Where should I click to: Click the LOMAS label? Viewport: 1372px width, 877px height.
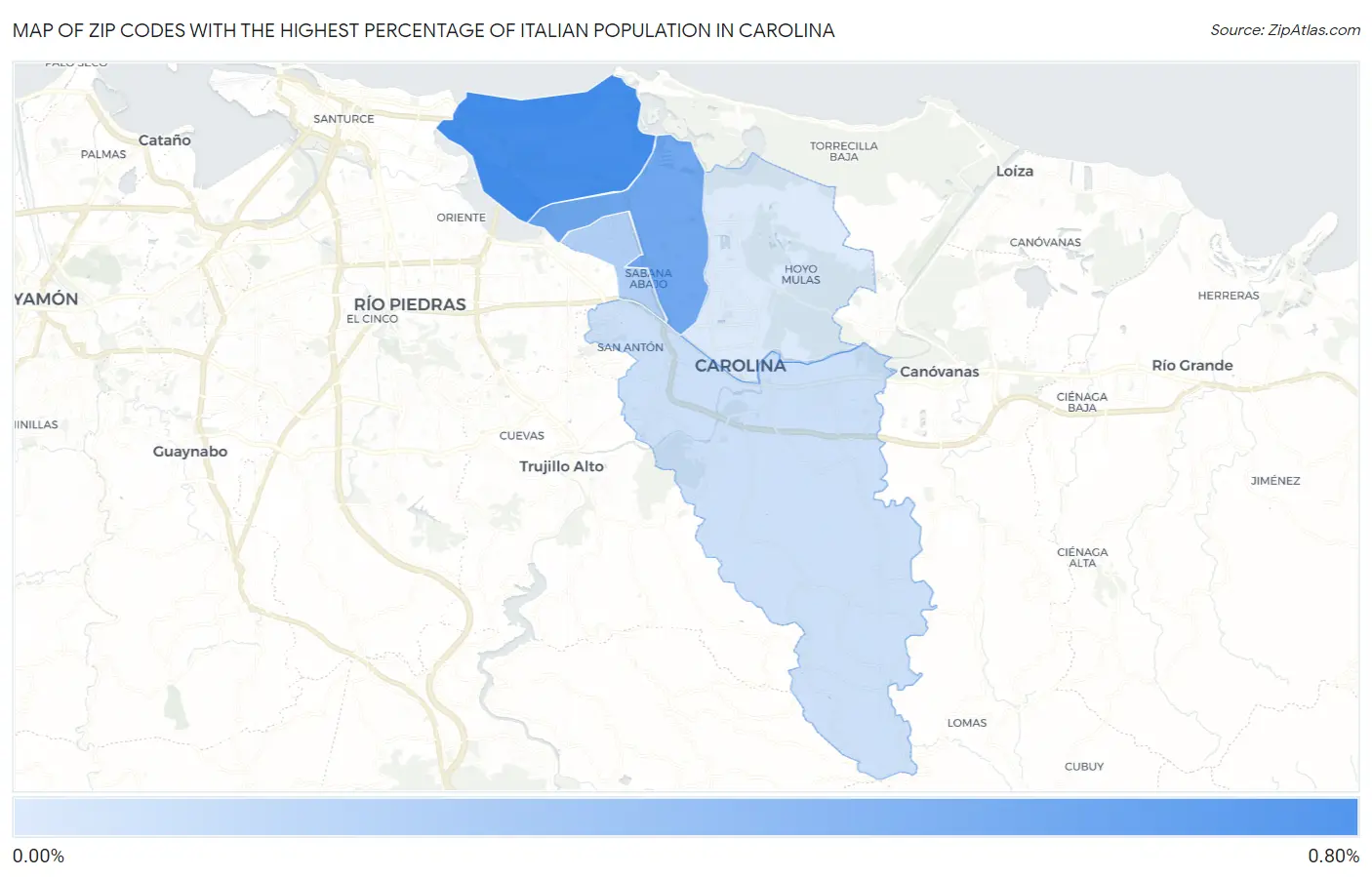coord(967,723)
